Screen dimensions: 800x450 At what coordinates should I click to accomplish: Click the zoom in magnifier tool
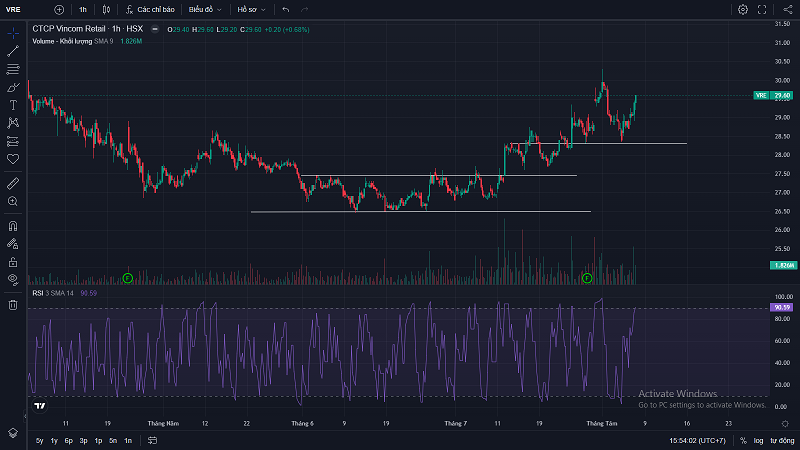(13, 201)
